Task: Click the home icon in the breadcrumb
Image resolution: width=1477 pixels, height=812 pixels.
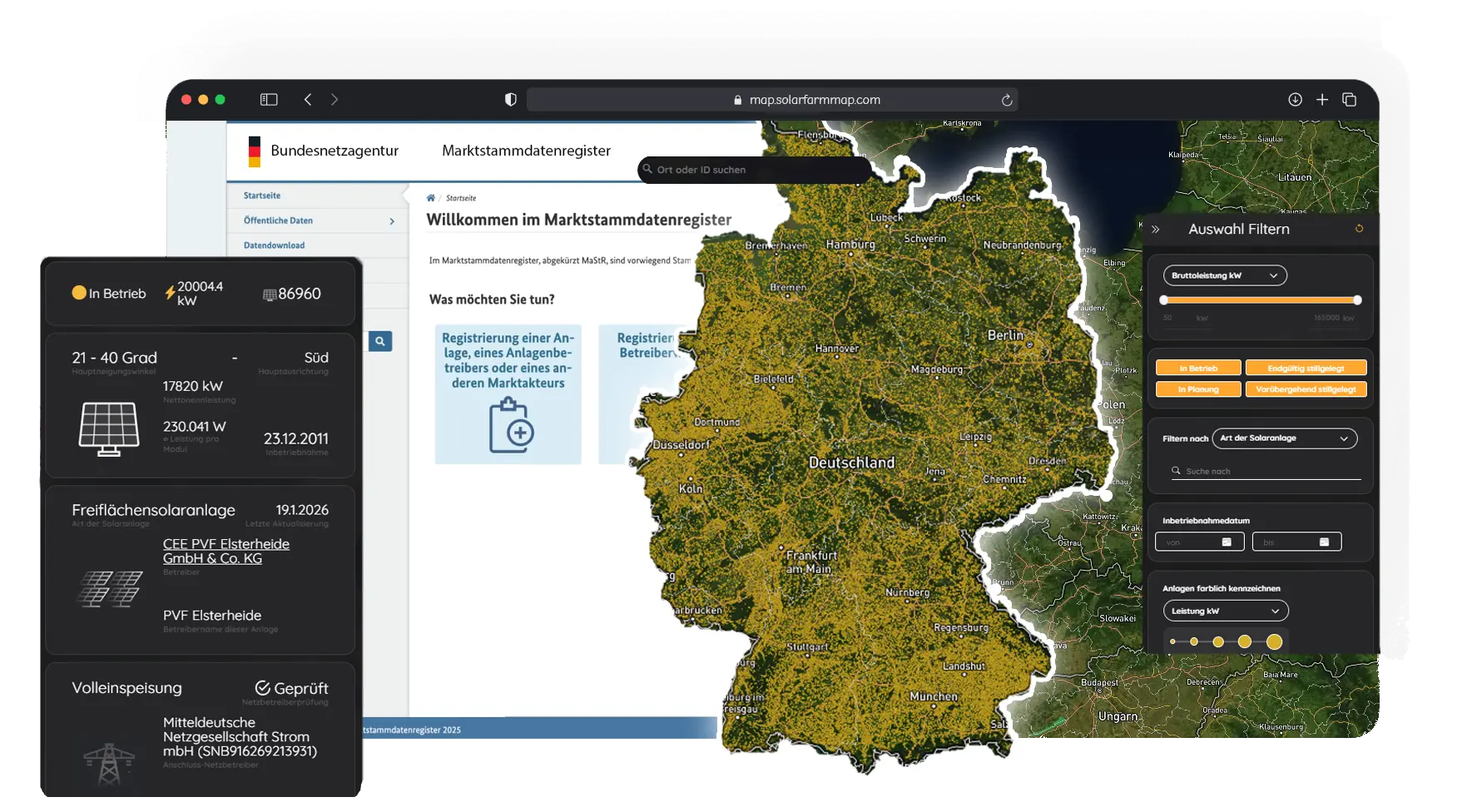Action: coord(430,198)
